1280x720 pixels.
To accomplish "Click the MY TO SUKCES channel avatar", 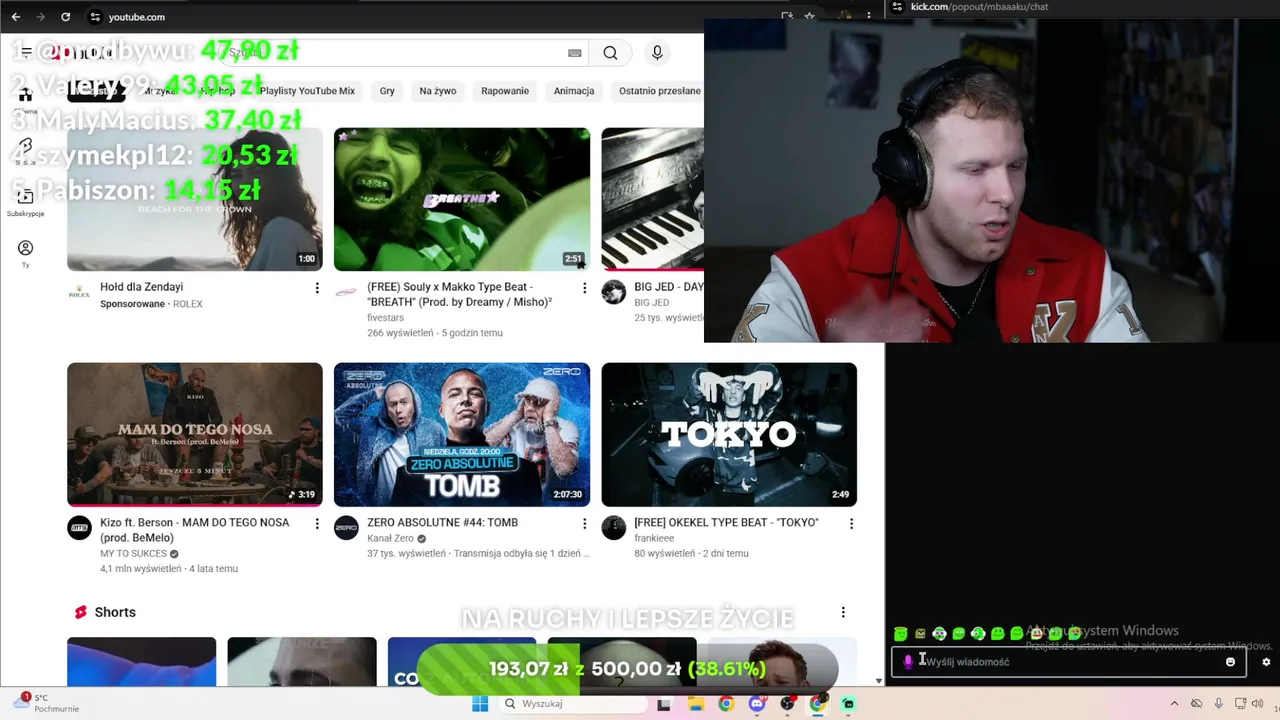I will tap(79, 527).
